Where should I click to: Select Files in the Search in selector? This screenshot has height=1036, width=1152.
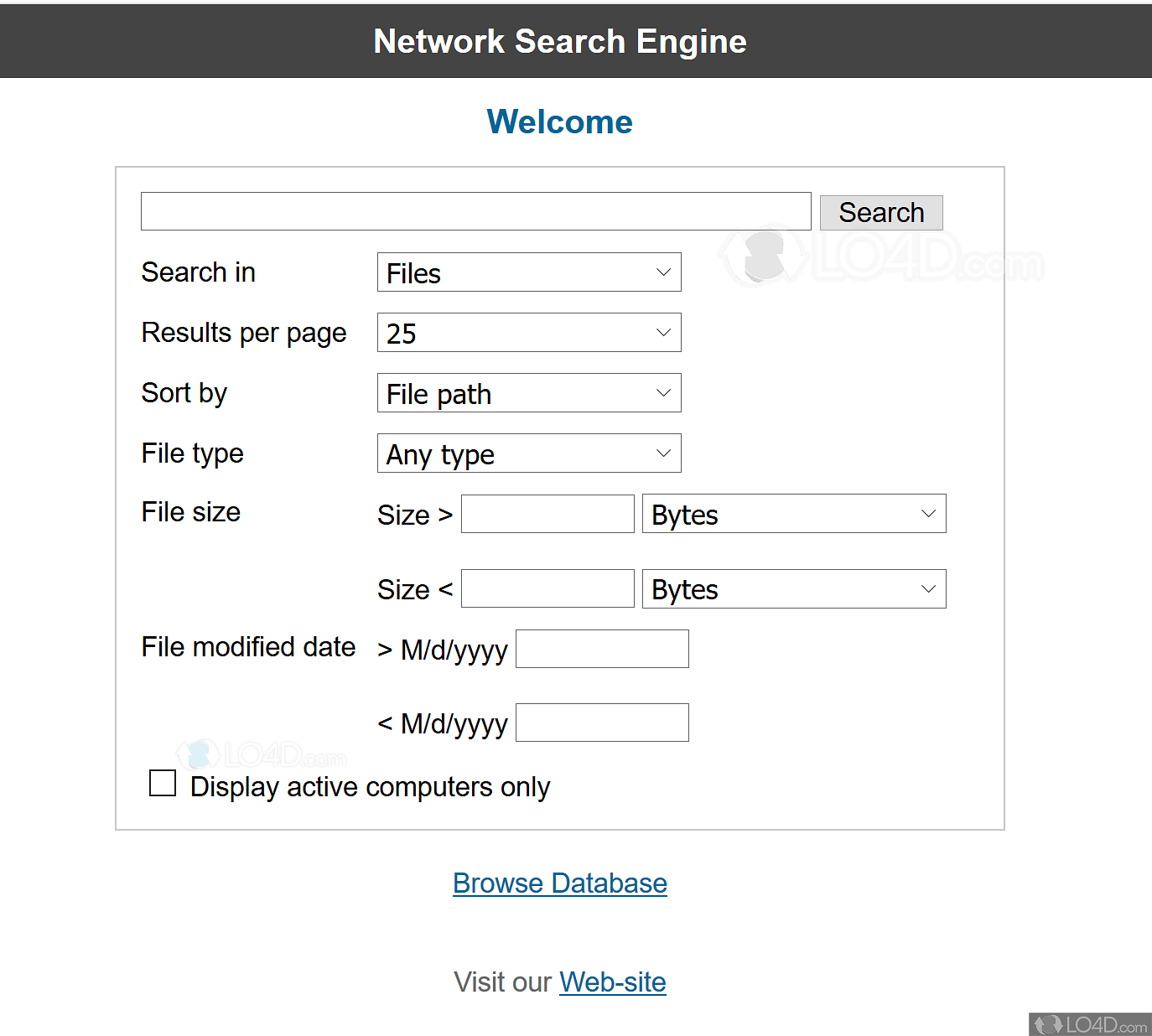point(528,272)
